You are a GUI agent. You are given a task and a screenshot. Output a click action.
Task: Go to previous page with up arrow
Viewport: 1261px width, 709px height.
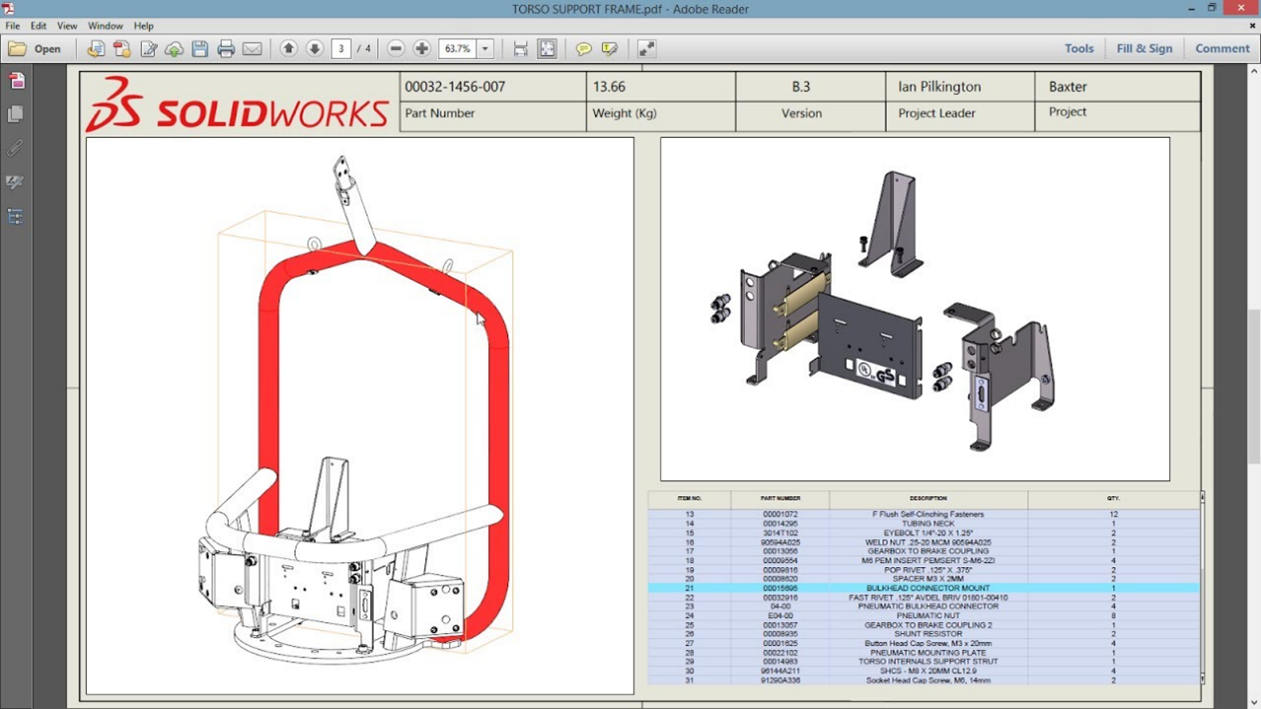pos(289,49)
